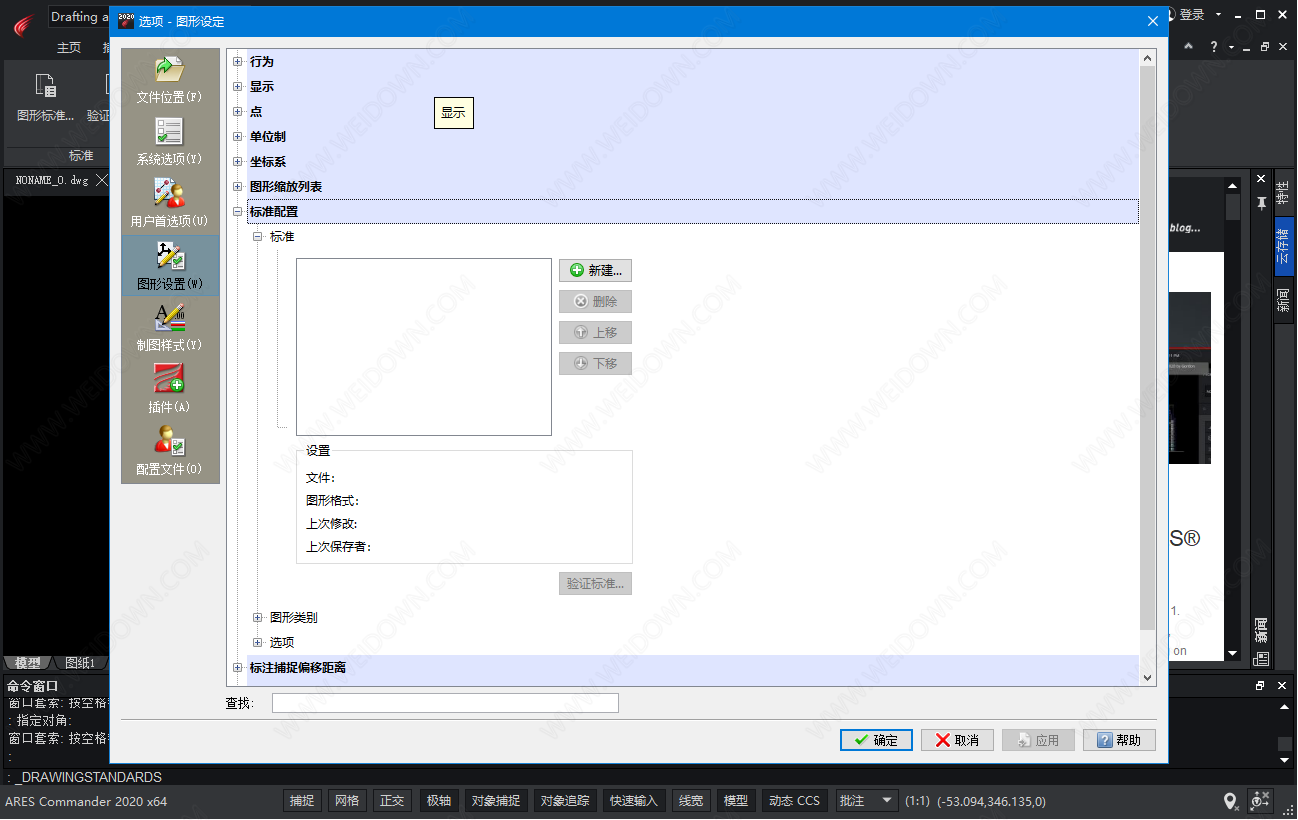Toggle 动态 CCS in the status bar
The image size is (1298, 820).
pos(794,801)
